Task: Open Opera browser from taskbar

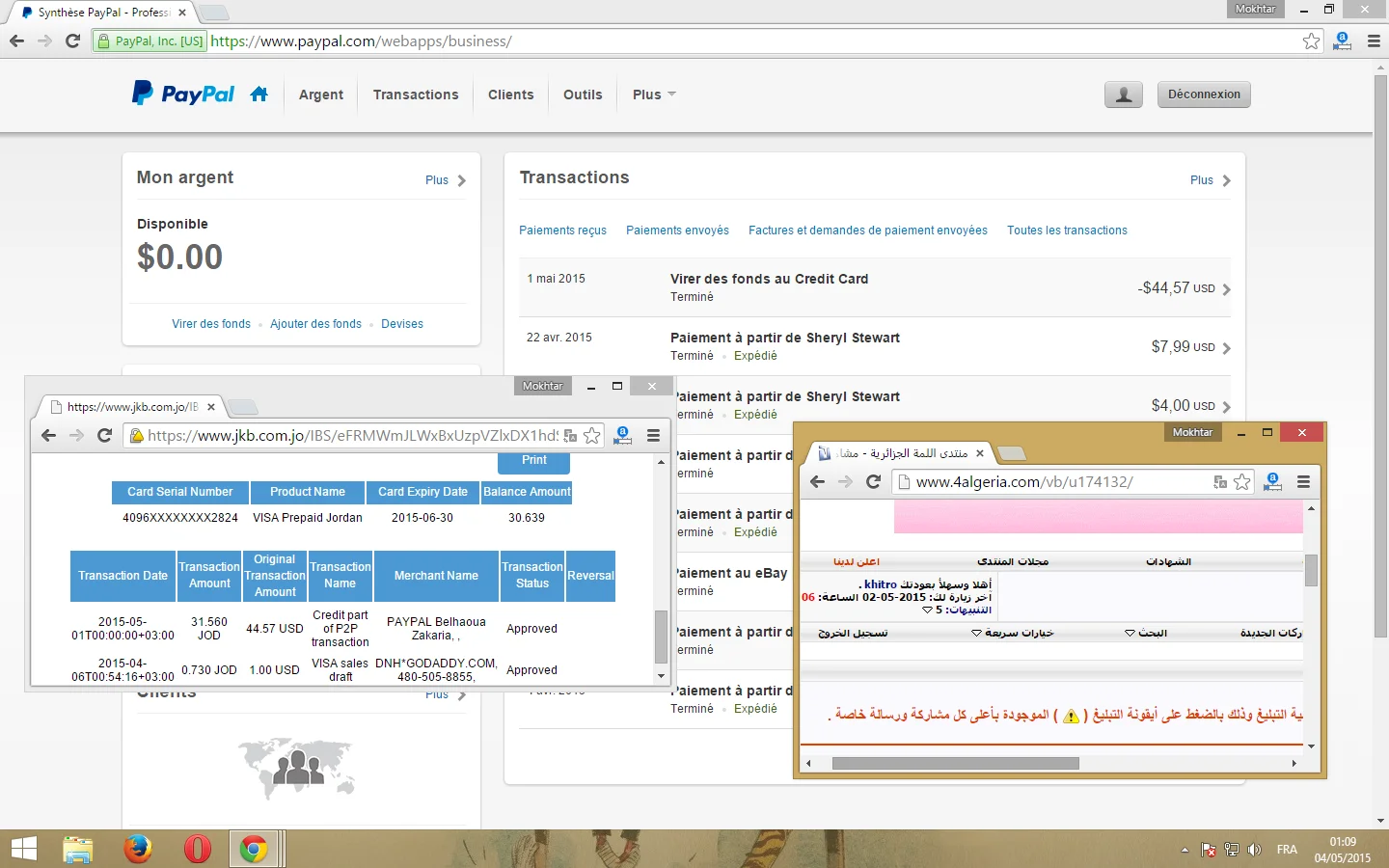Action: pyautogui.click(x=197, y=849)
